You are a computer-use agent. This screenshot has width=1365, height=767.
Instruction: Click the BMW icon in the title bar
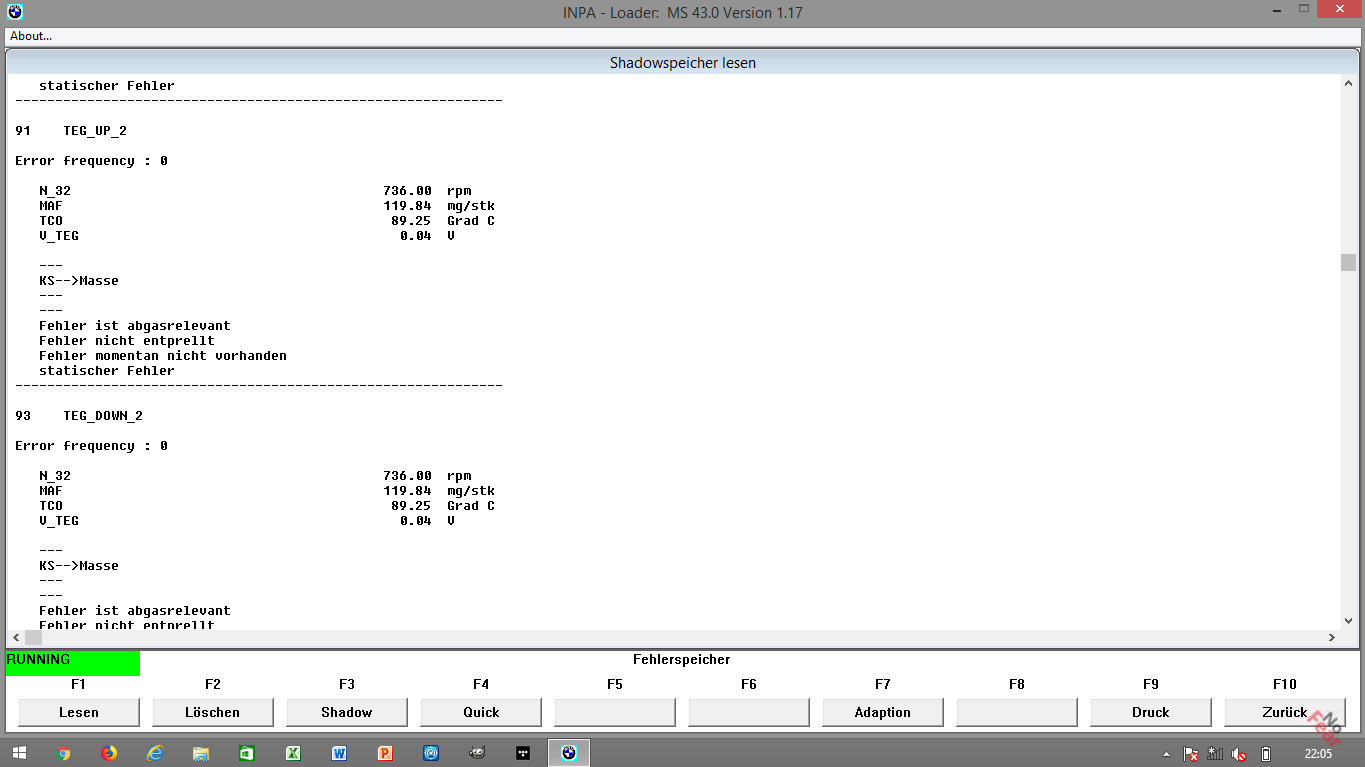click(13, 12)
